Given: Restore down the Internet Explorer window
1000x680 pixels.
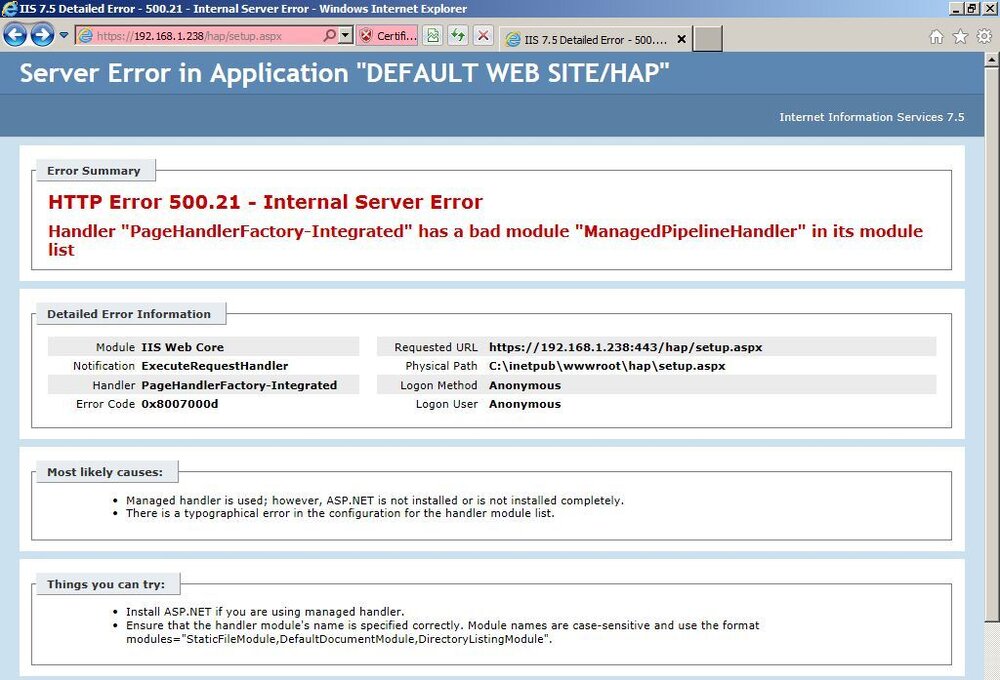Looking at the screenshot, I should pos(971,8).
